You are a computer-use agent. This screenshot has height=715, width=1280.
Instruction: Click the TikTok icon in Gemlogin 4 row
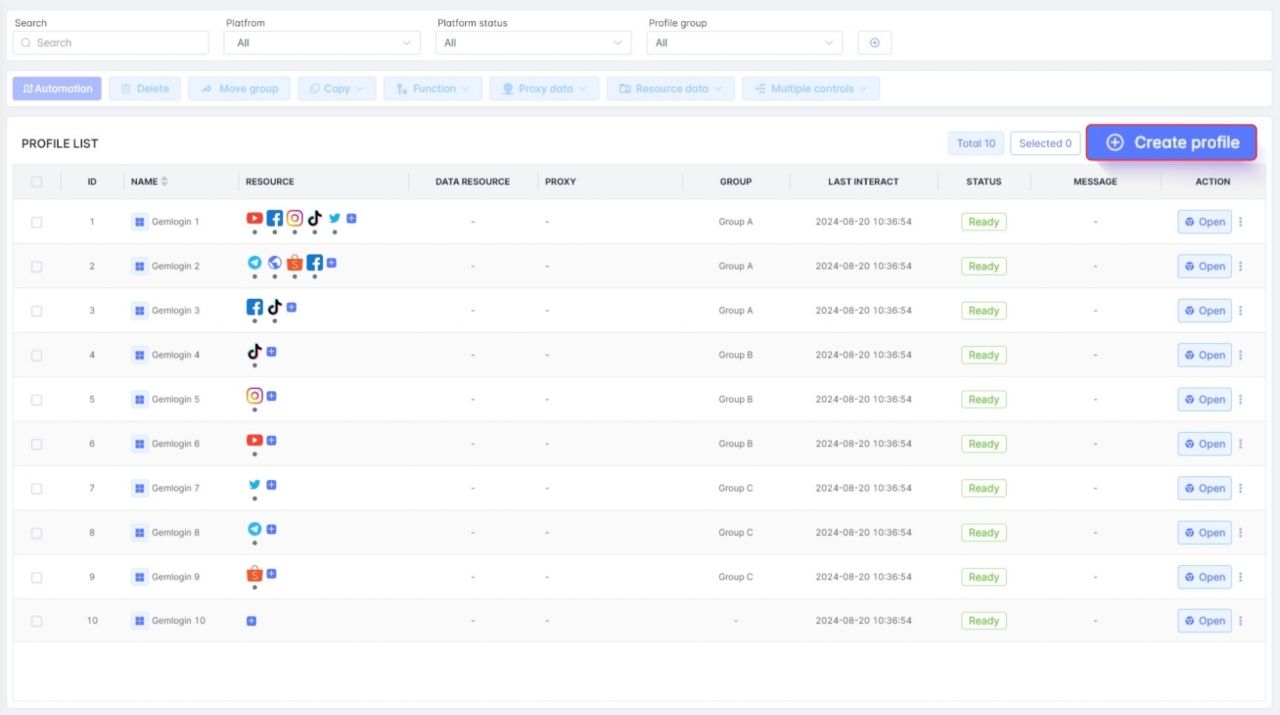254,352
